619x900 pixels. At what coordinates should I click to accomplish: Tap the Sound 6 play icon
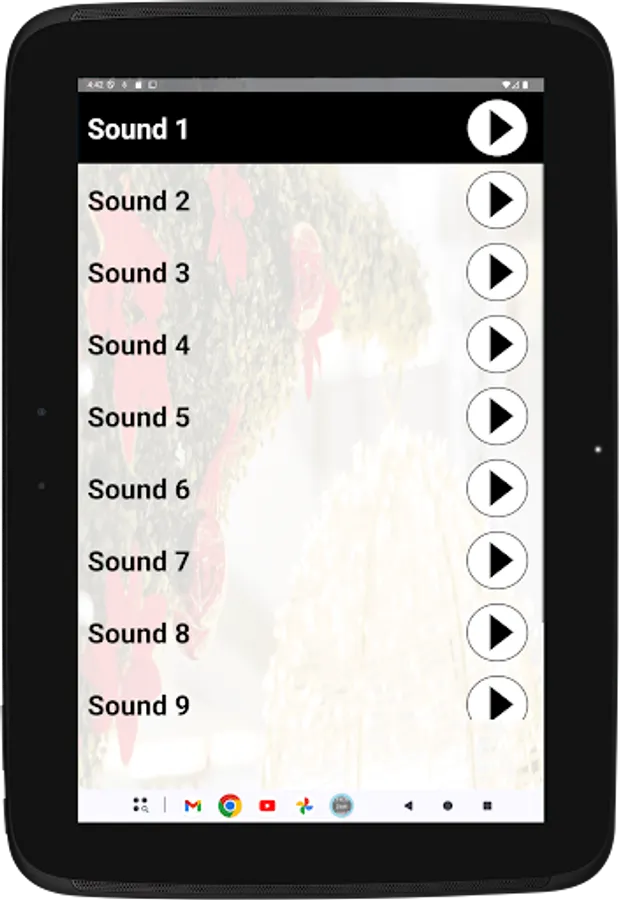tap(497, 488)
